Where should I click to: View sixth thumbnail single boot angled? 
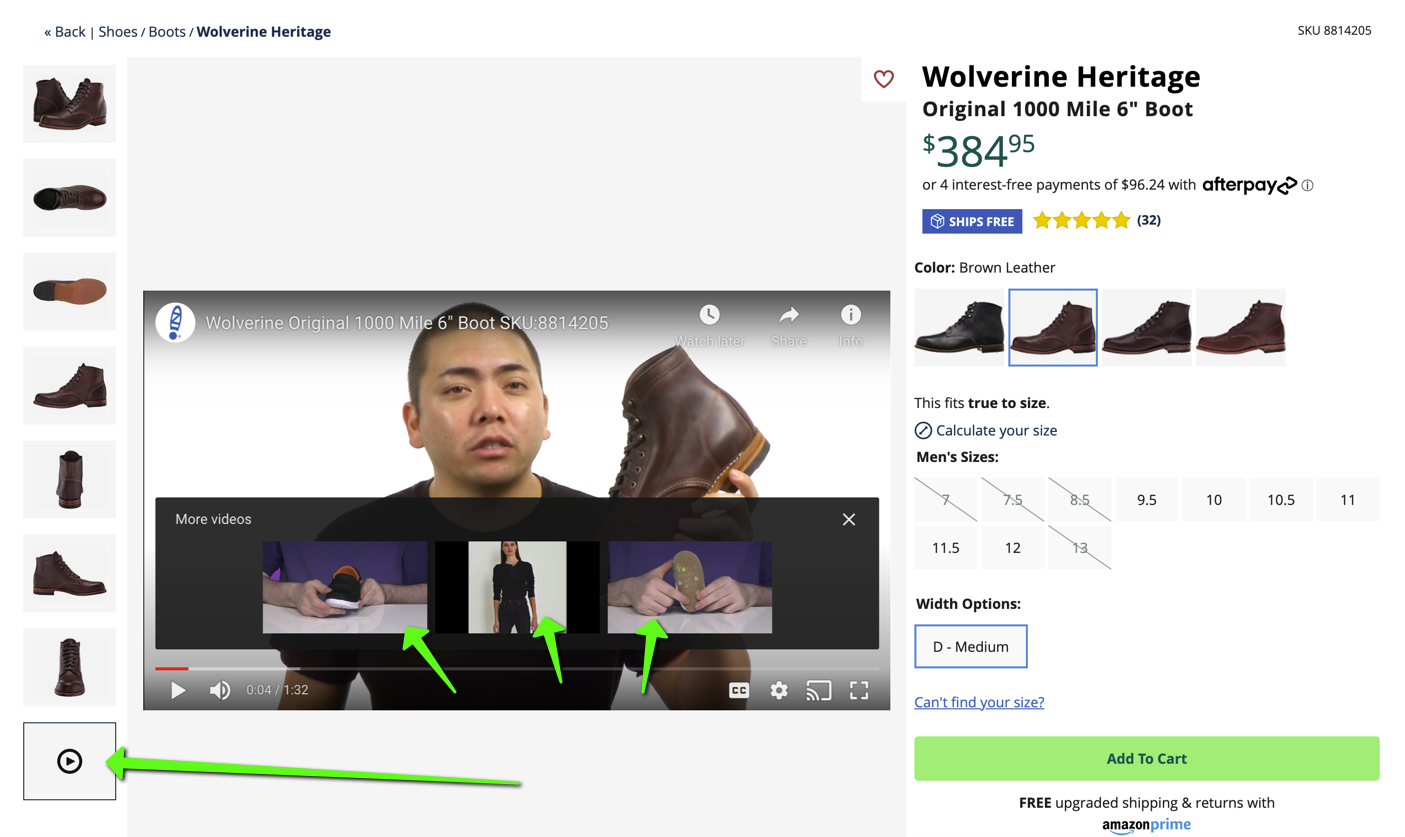70,574
